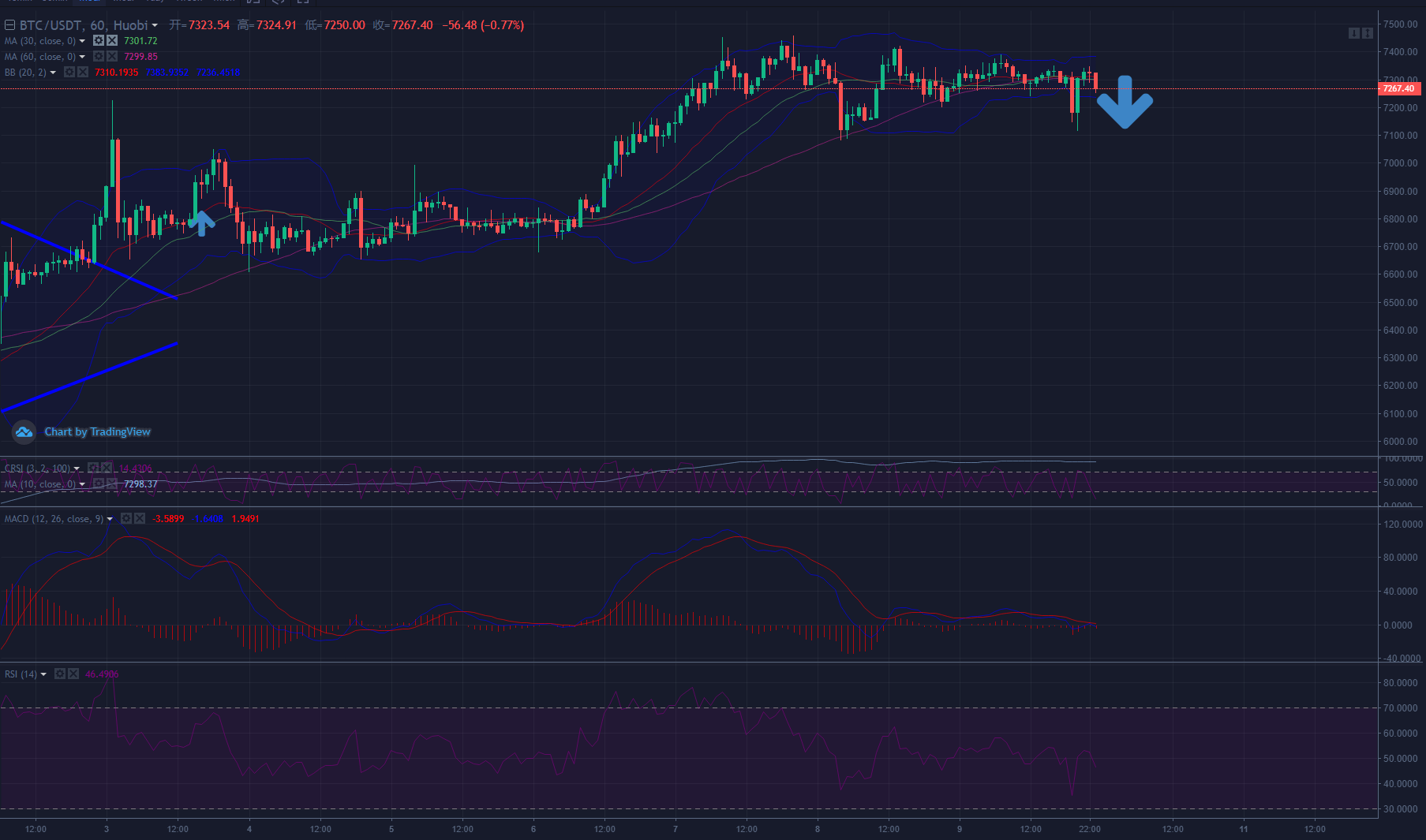Open settings gear for the MACD indicator
This screenshot has height=840, width=1426.
coord(126,518)
